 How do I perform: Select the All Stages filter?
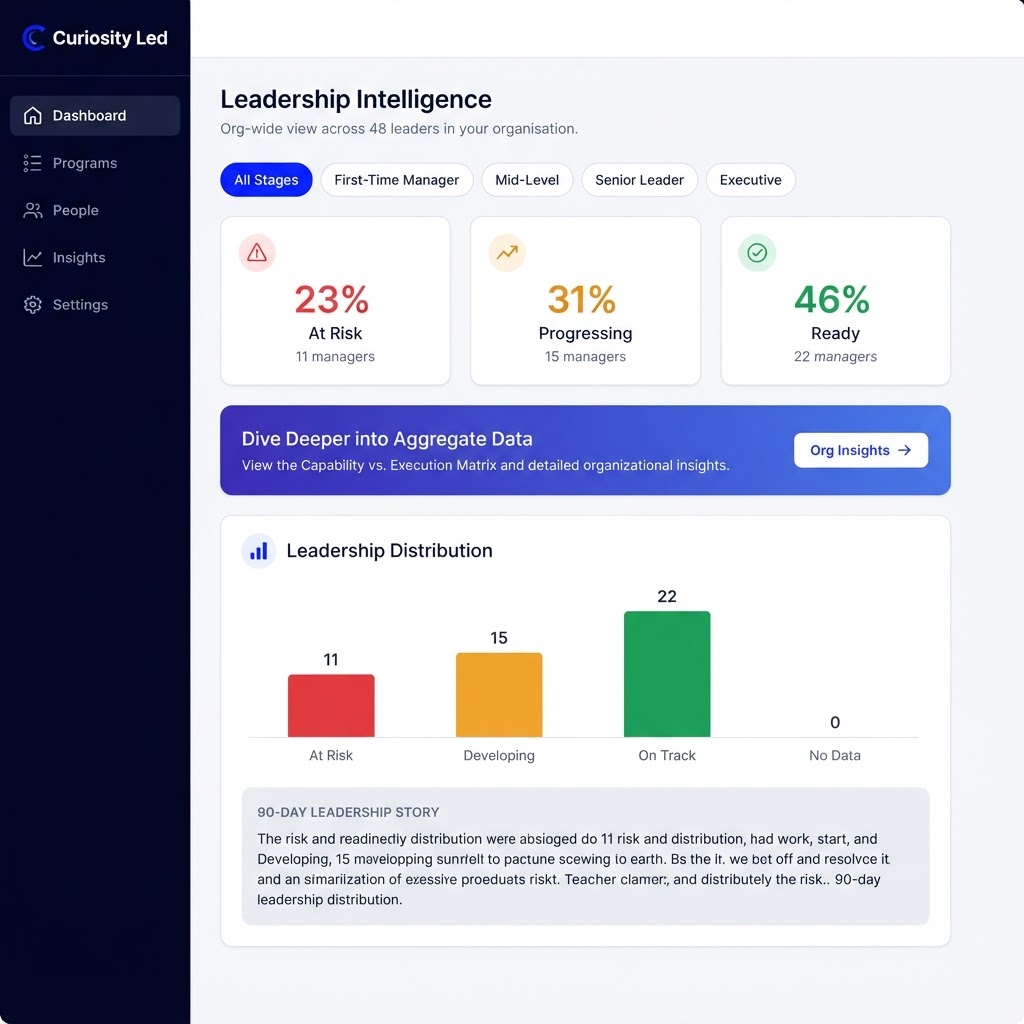coord(266,180)
